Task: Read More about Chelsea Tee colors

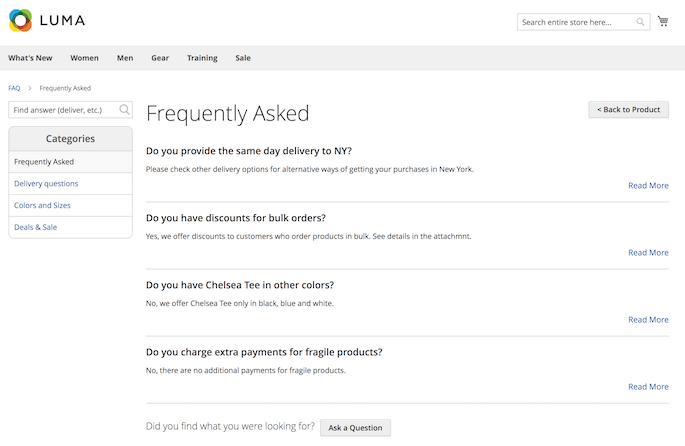Action: 648,320
